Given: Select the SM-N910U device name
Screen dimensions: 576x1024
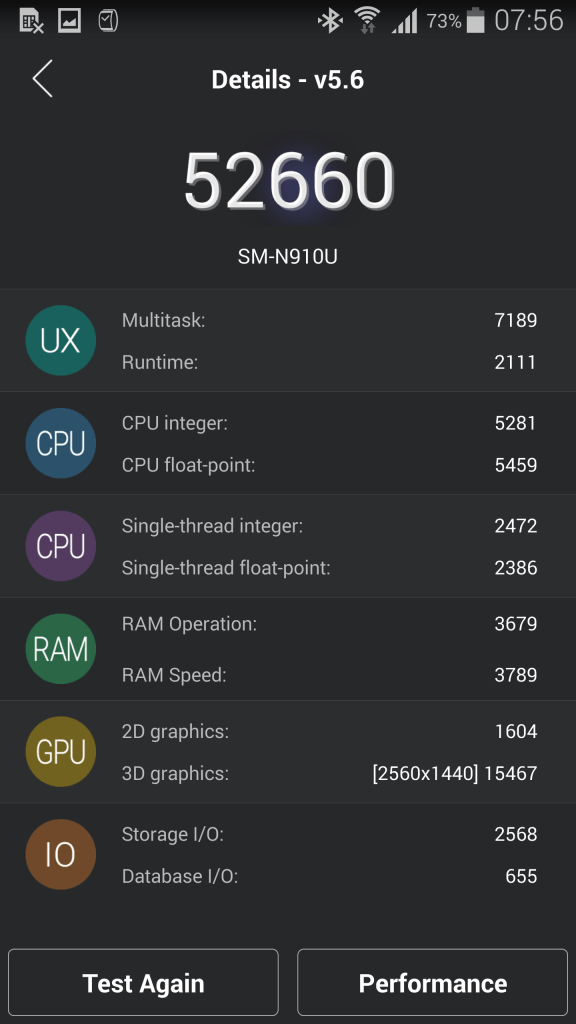Looking at the screenshot, I should click(x=288, y=255).
